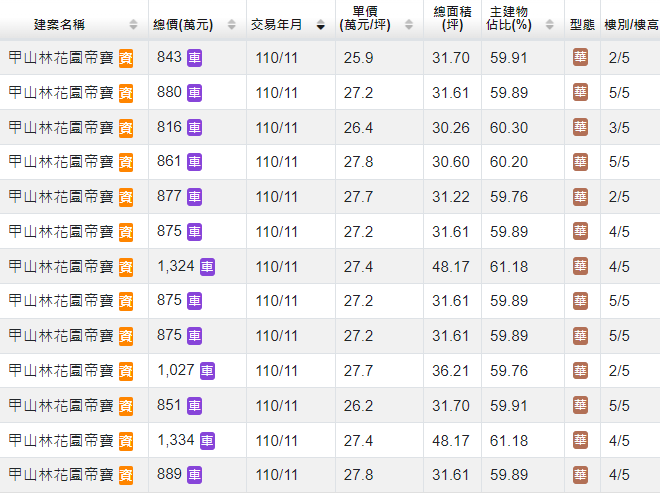The image size is (660, 494).
Task: Select area 48.17 in the 1,324 row
Action: 450,267
